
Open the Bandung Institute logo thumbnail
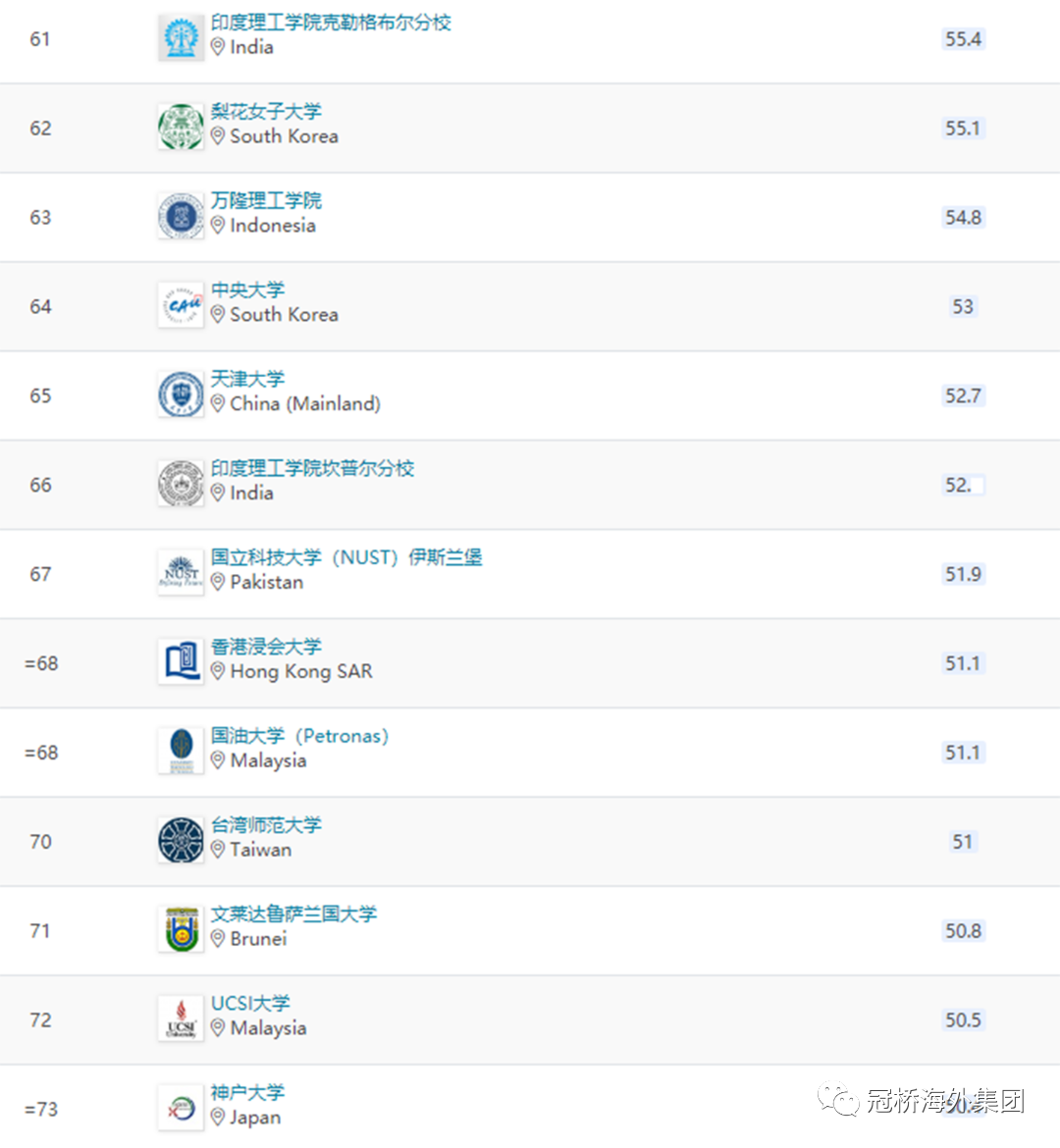pos(181,217)
